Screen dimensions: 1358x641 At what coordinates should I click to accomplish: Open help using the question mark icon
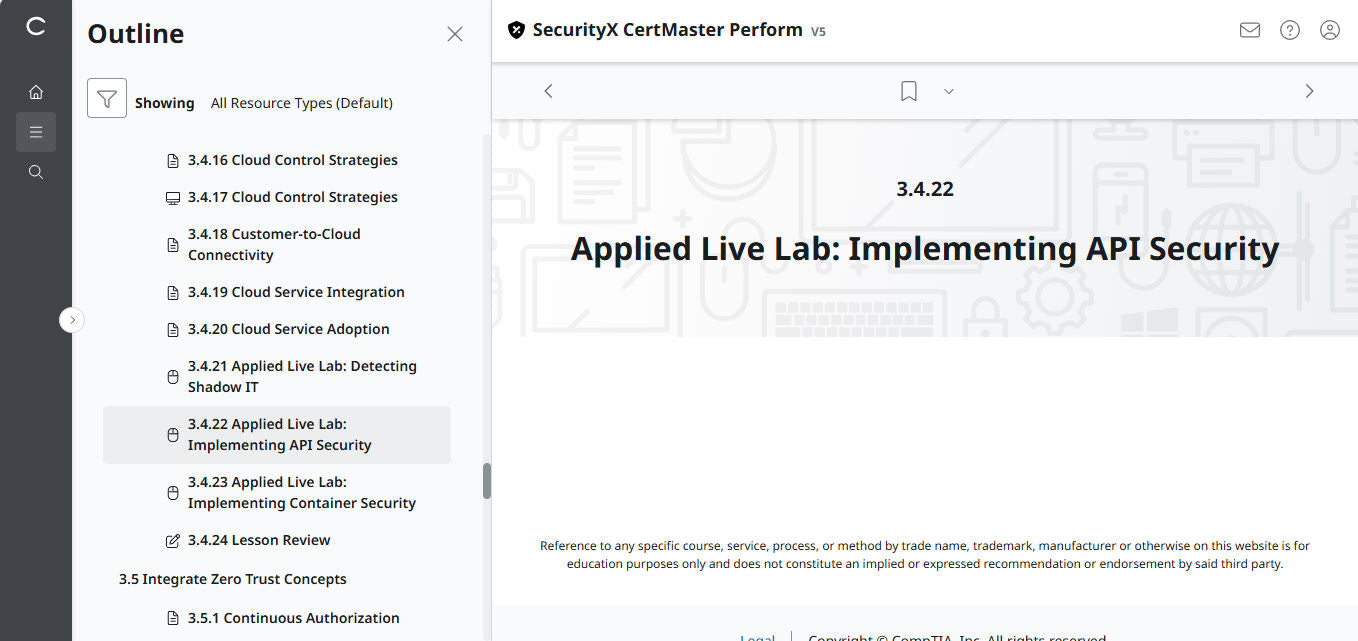tap(1289, 30)
